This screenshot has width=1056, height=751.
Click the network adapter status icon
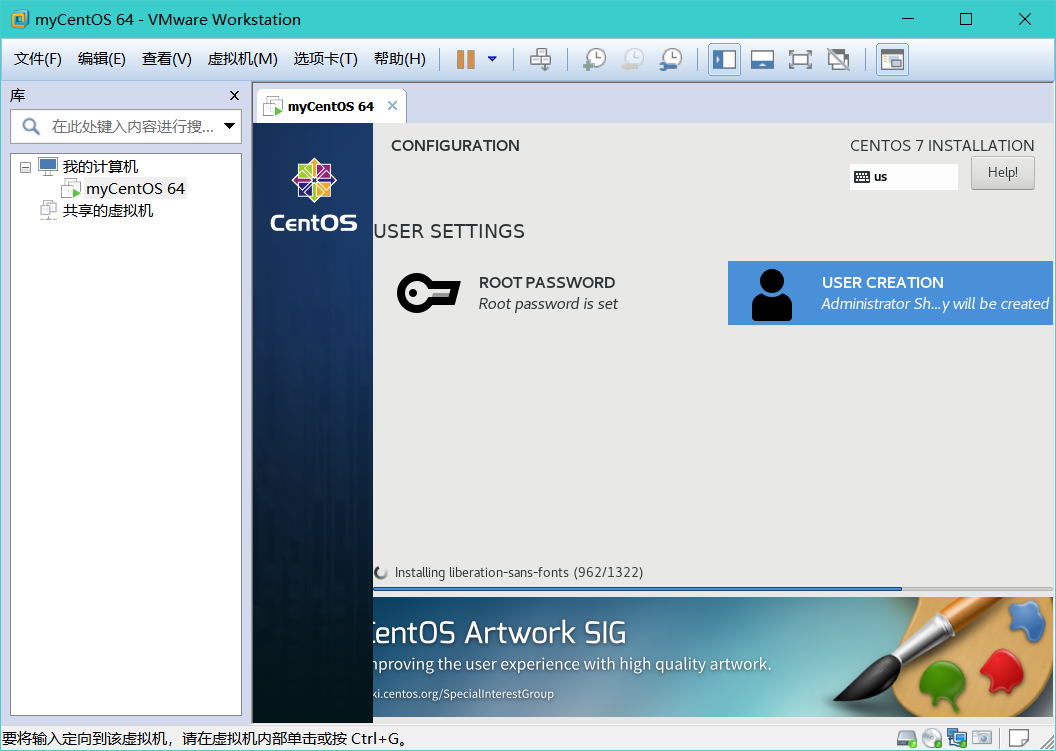click(957, 738)
